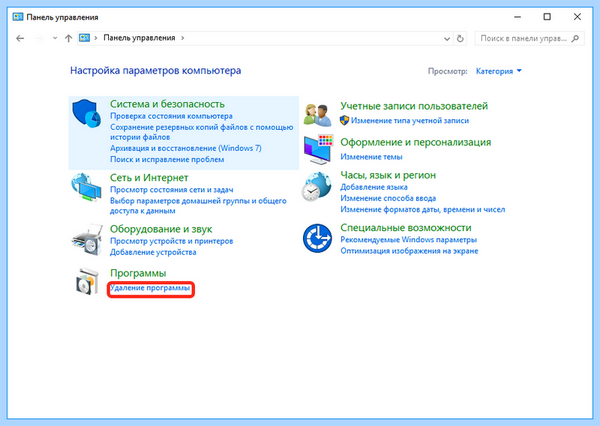
Task: Open Программы heading
Action: click(x=138, y=273)
